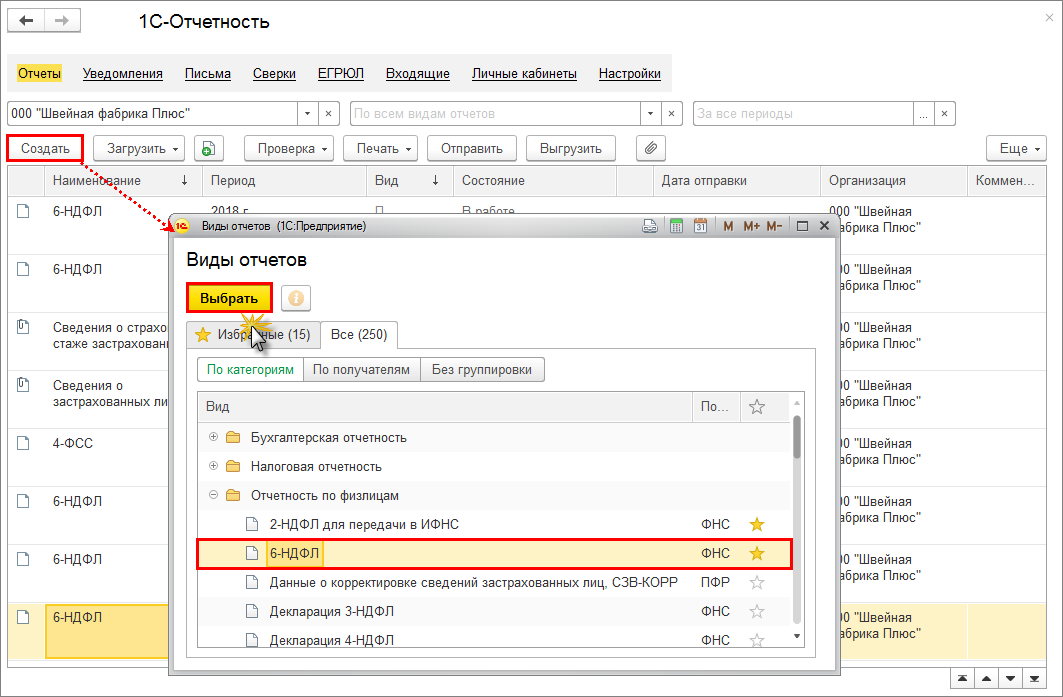Toggle favorite star for Декларация 3-НДФЛ

[x=757, y=611]
